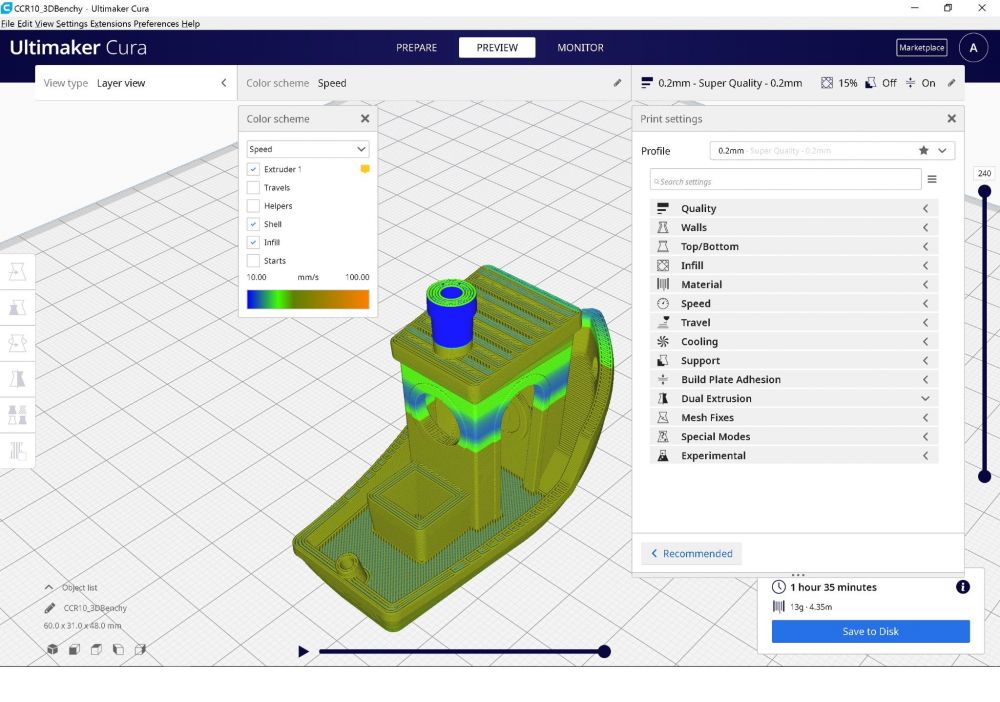Viewport: 1000px width, 702px height.
Task: Click the pencil icon beside Color scheme Speed
Action: point(617,83)
